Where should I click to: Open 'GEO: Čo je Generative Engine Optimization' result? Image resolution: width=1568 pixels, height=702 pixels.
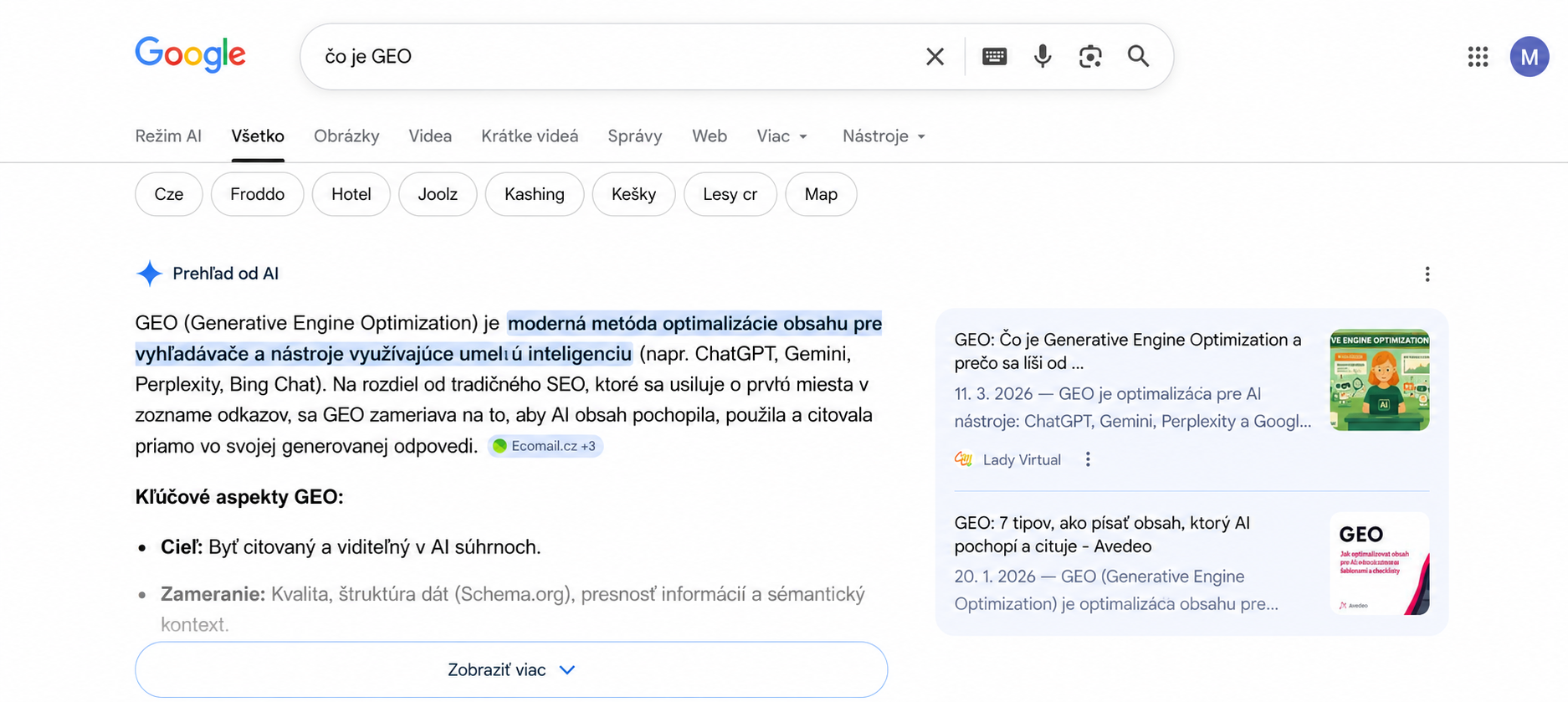[x=1128, y=351]
